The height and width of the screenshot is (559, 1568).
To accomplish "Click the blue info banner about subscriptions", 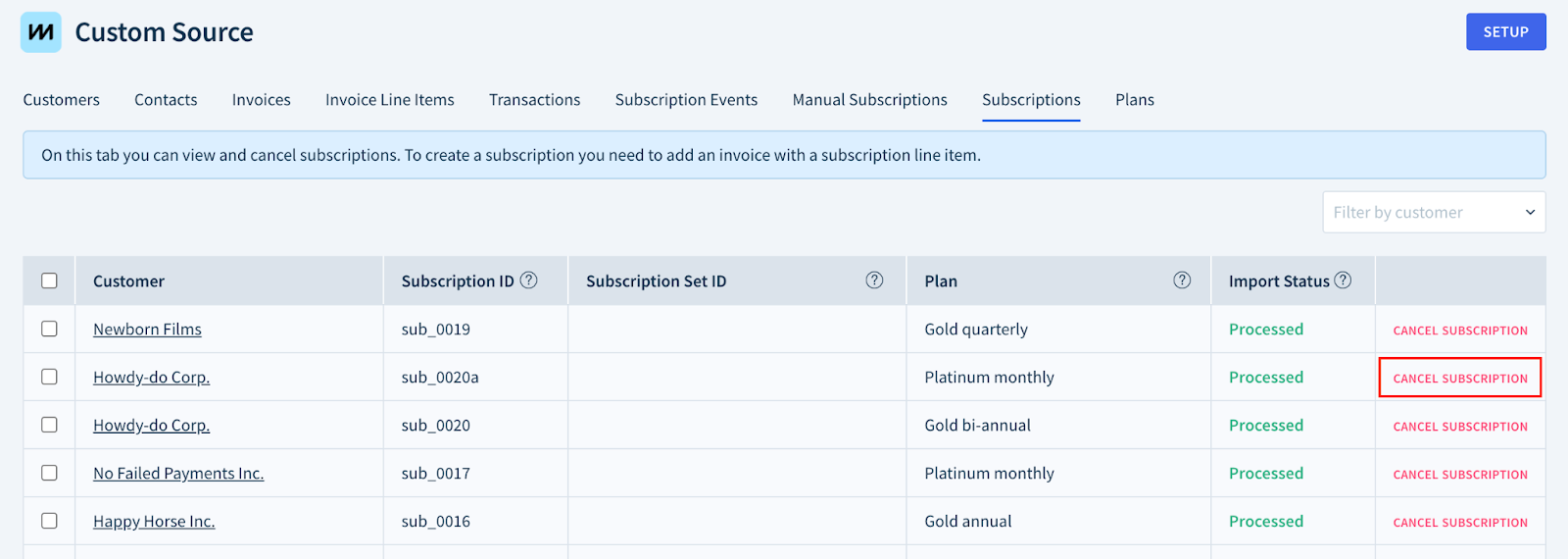I will click(784, 155).
